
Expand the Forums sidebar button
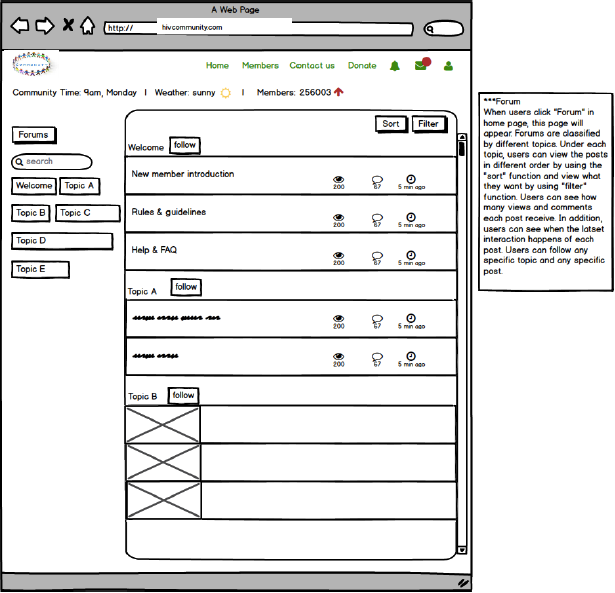click(34, 135)
